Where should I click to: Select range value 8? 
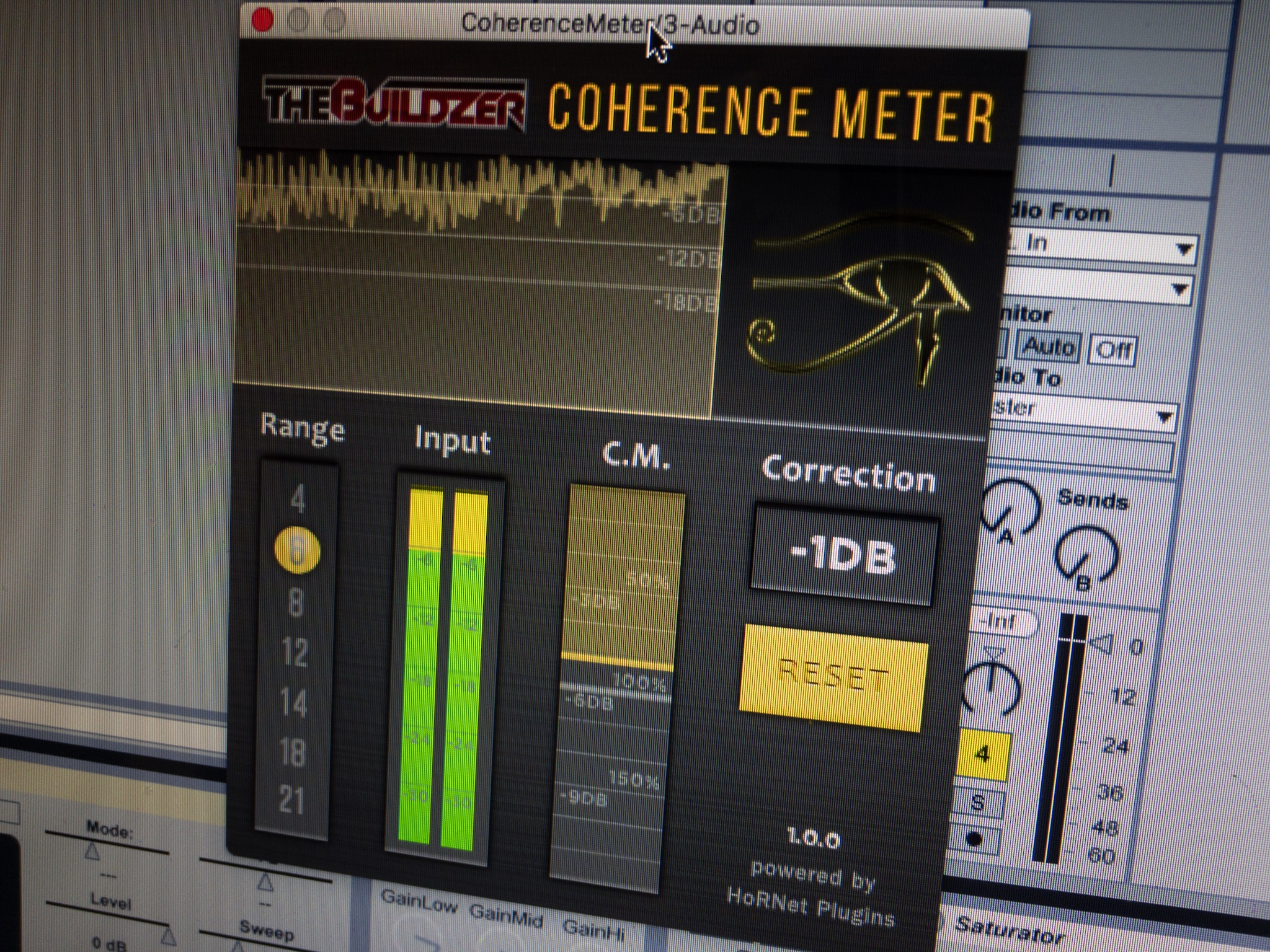coord(296,602)
